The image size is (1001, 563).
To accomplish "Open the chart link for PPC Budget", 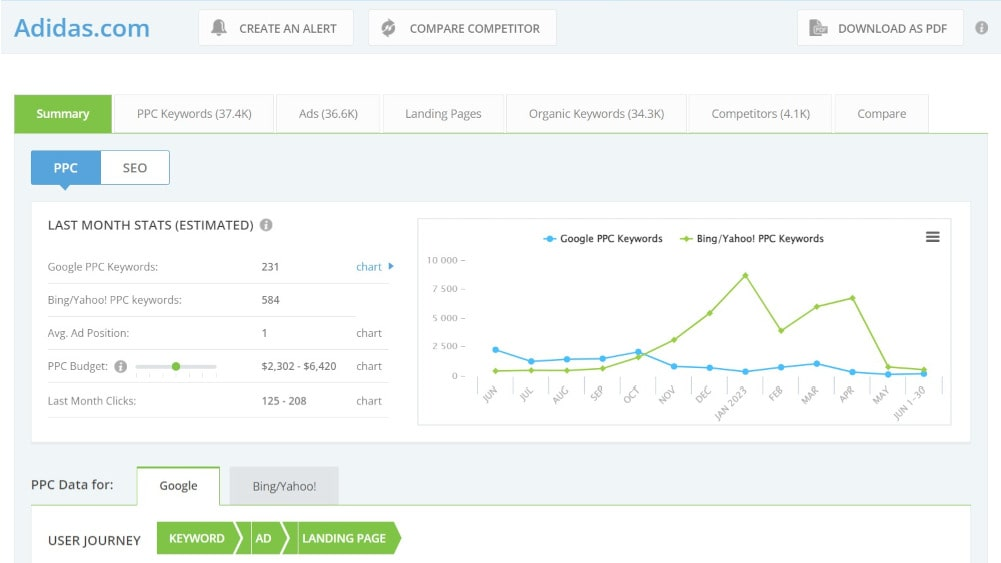I will [x=368, y=366].
